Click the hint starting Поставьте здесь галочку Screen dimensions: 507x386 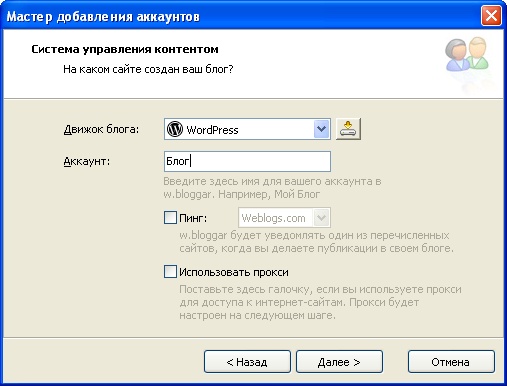[x=320, y=302]
